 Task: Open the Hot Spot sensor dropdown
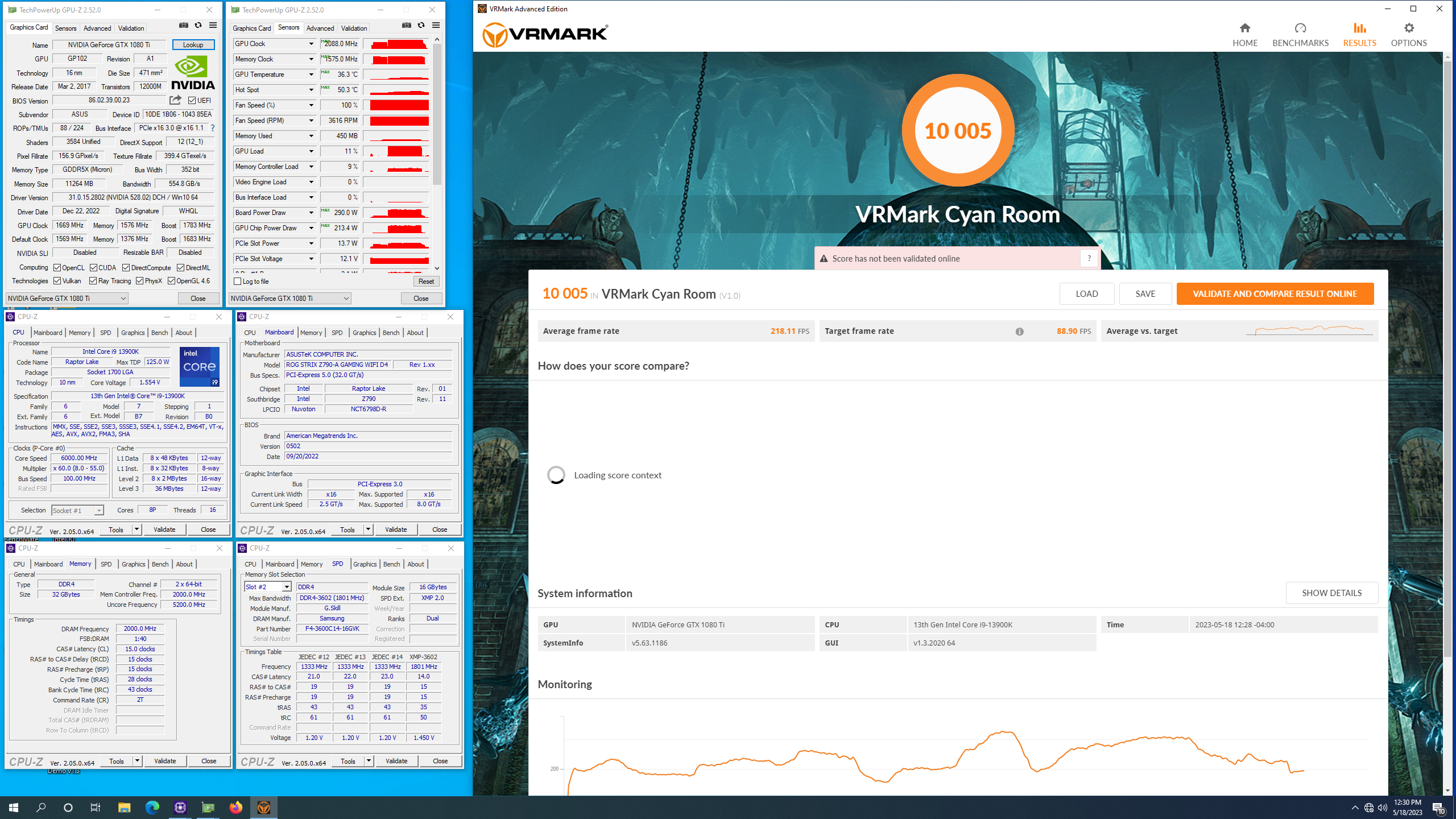tap(311, 90)
